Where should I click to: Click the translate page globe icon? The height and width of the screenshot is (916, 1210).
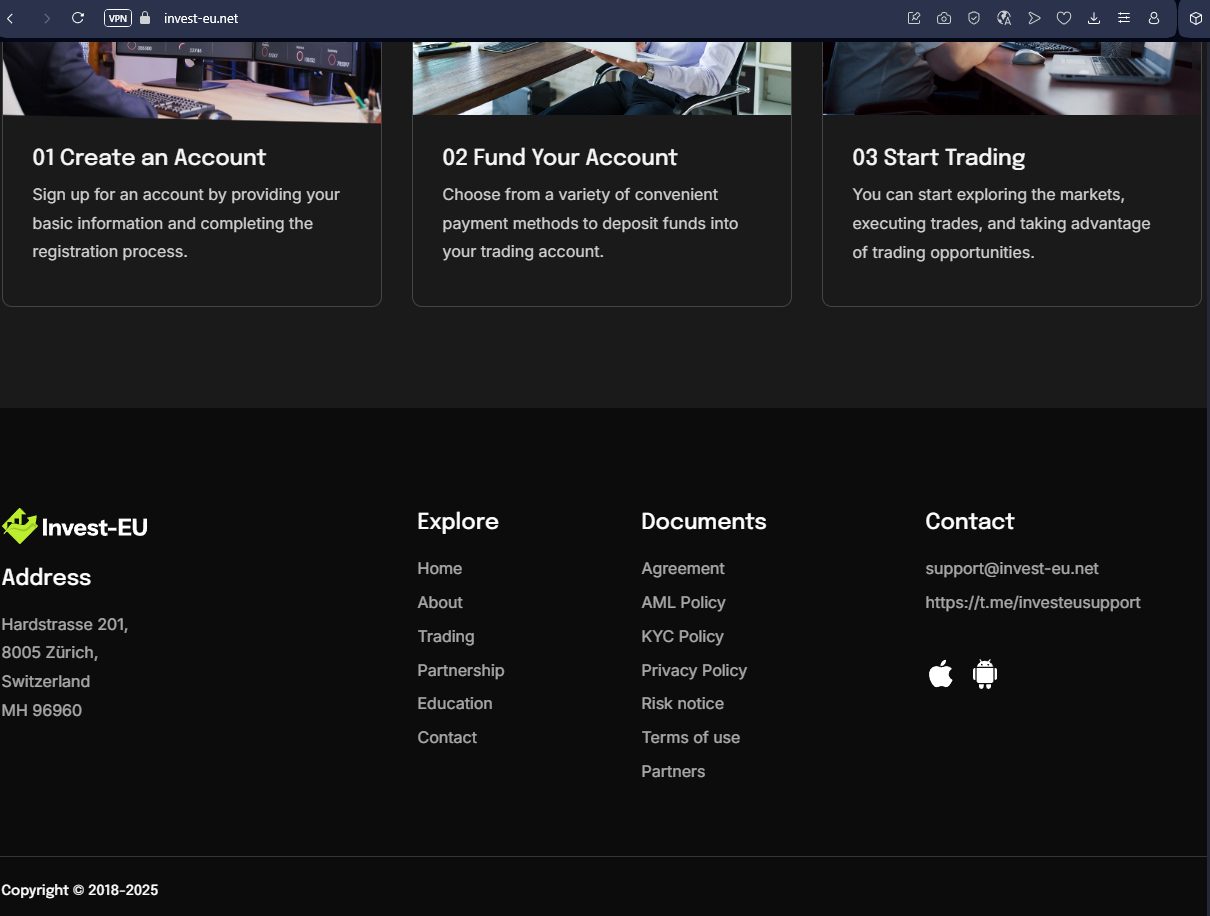point(1004,18)
